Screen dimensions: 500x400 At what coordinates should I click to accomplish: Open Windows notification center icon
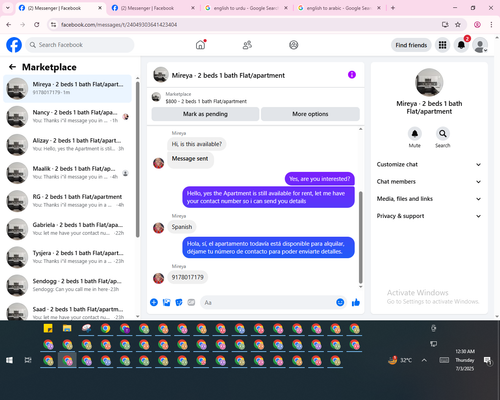click(488, 360)
